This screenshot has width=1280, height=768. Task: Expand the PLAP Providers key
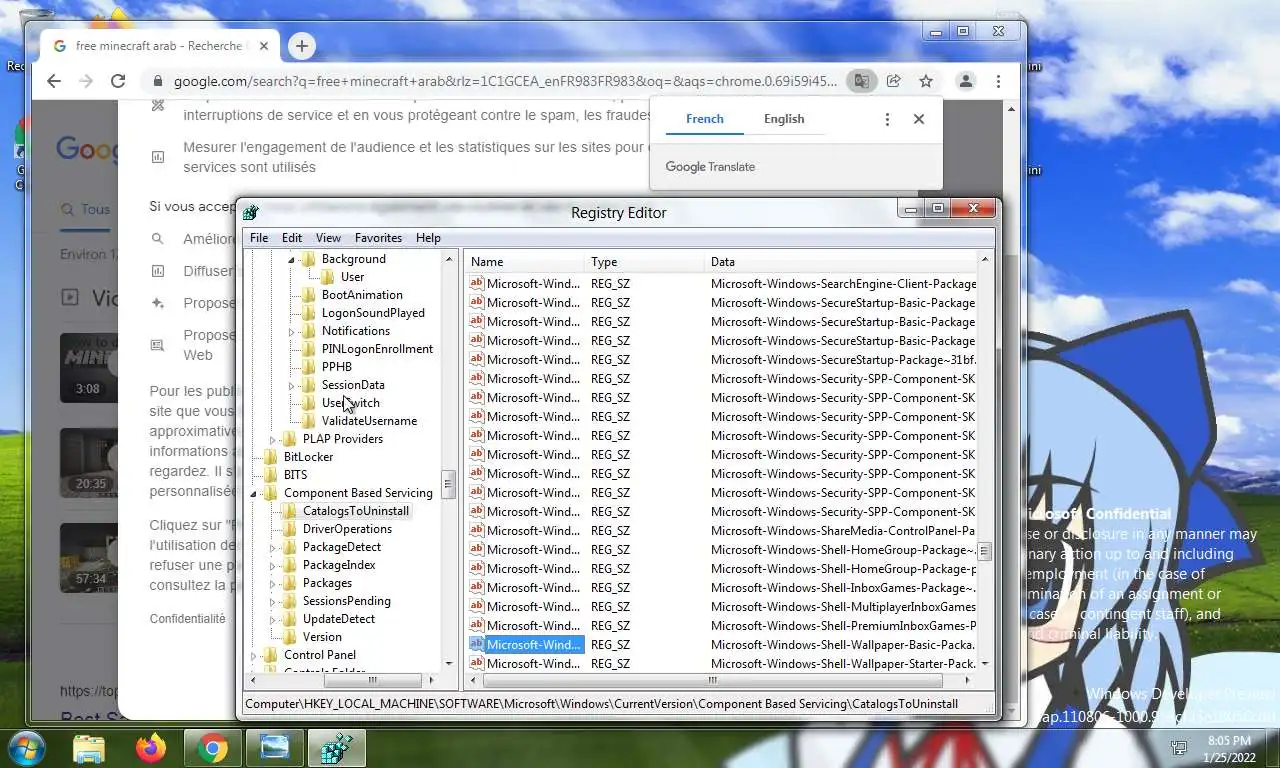click(x=273, y=439)
